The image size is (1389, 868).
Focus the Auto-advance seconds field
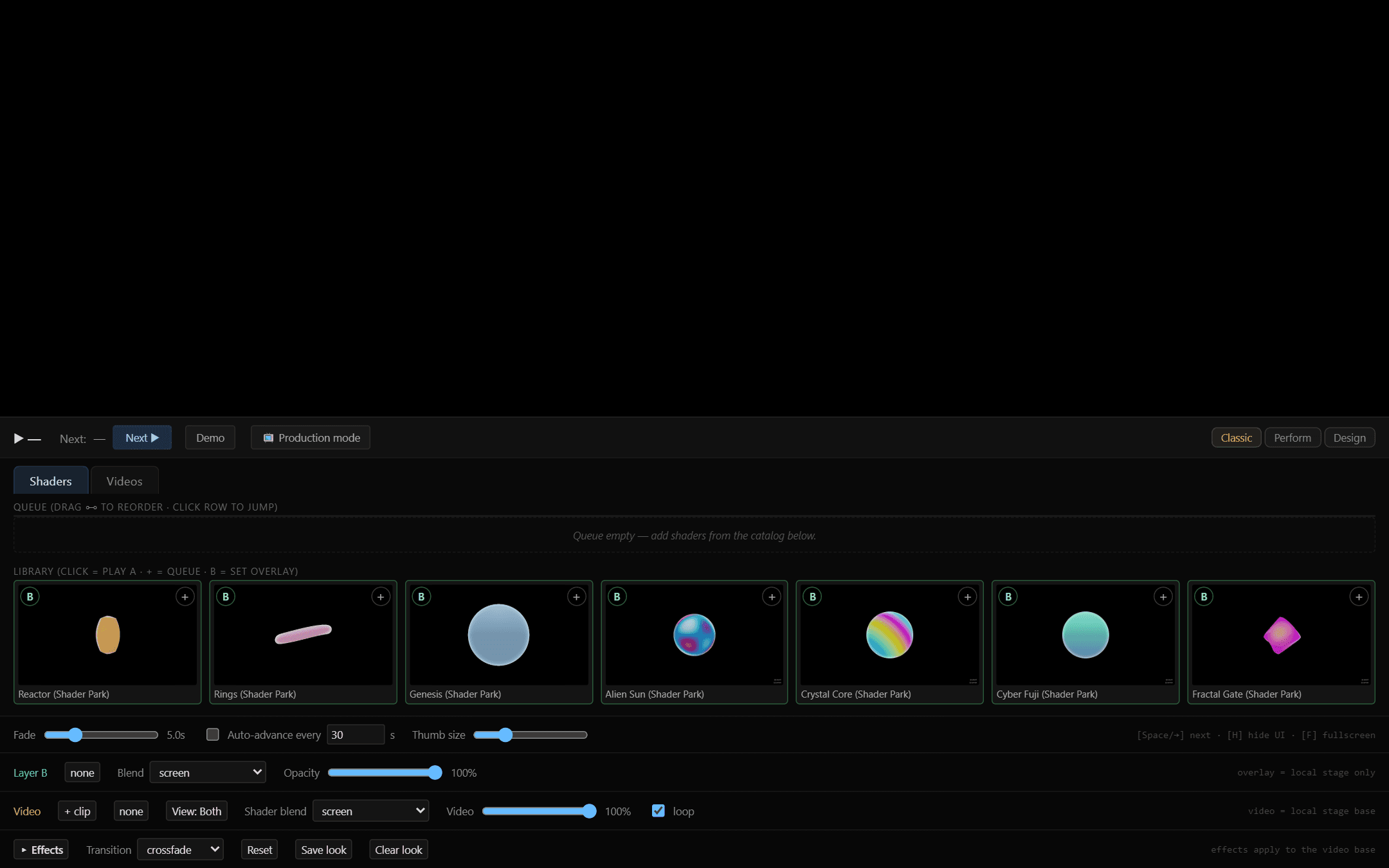(x=356, y=734)
